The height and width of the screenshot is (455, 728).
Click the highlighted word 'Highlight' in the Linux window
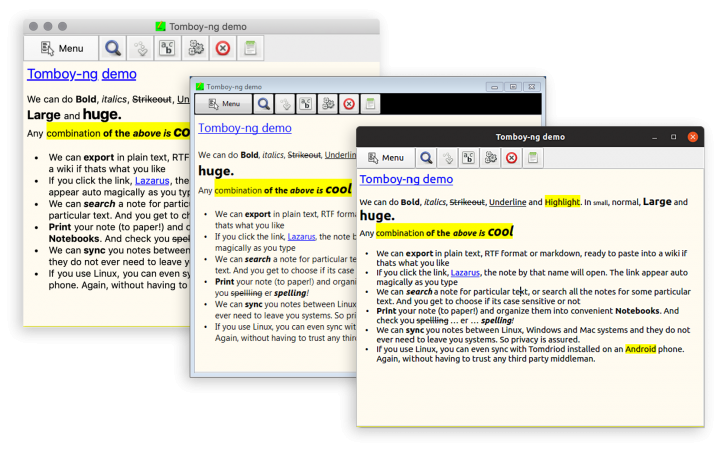pyautogui.click(x=562, y=202)
